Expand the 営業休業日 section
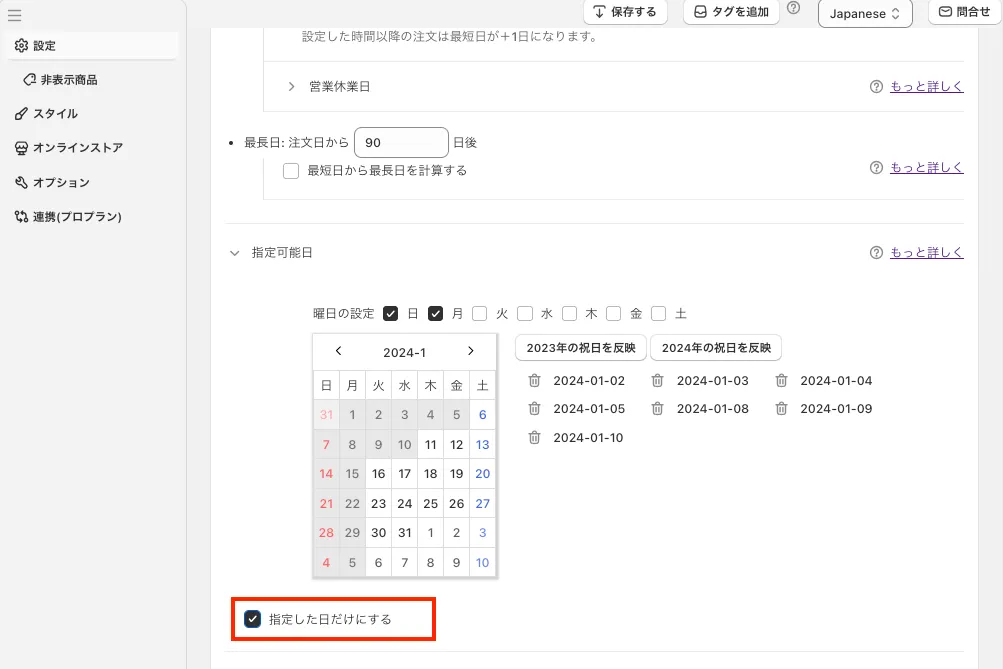 point(291,87)
